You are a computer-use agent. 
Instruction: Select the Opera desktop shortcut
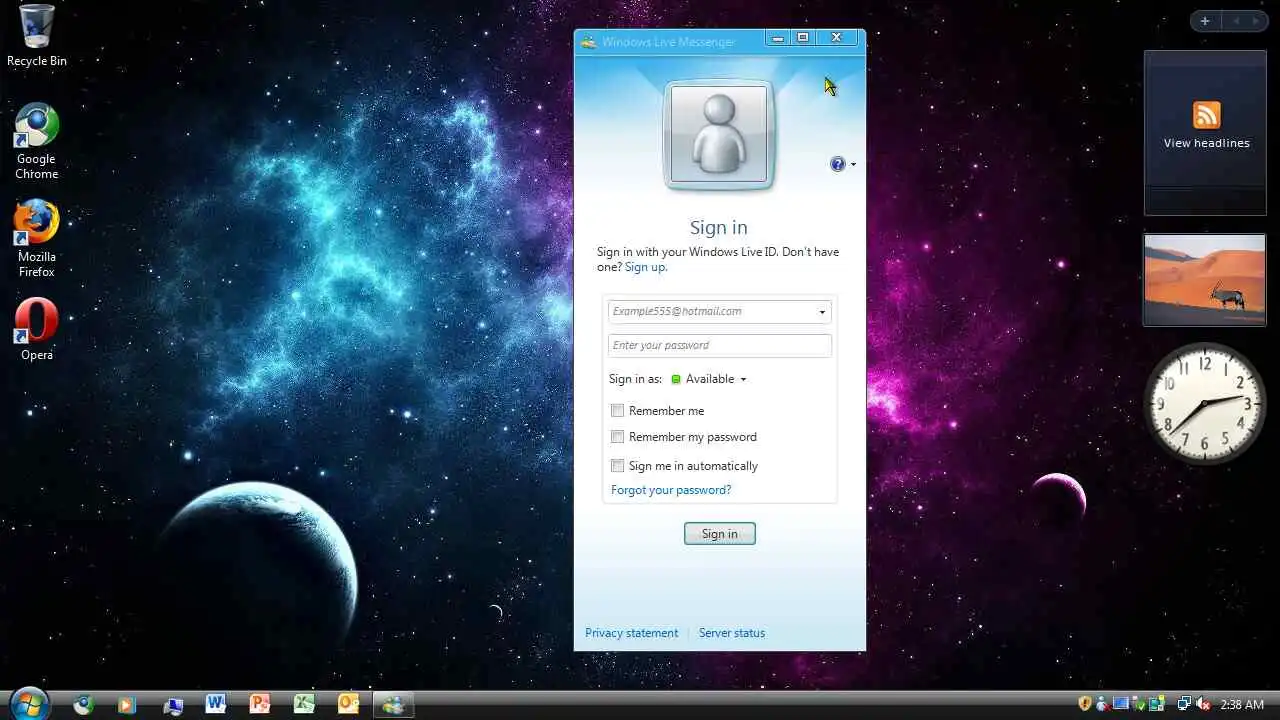coord(36,329)
